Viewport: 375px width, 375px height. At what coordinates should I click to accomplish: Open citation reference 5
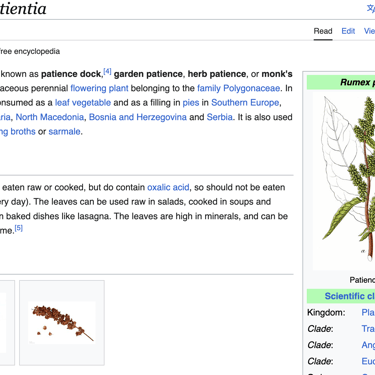point(19,228)
